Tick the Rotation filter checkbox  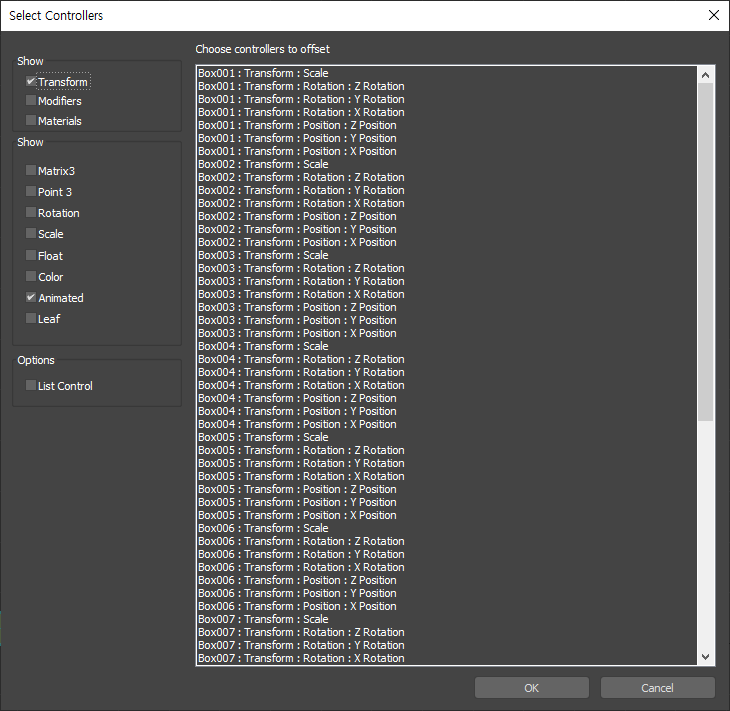(x=31, y=213)
